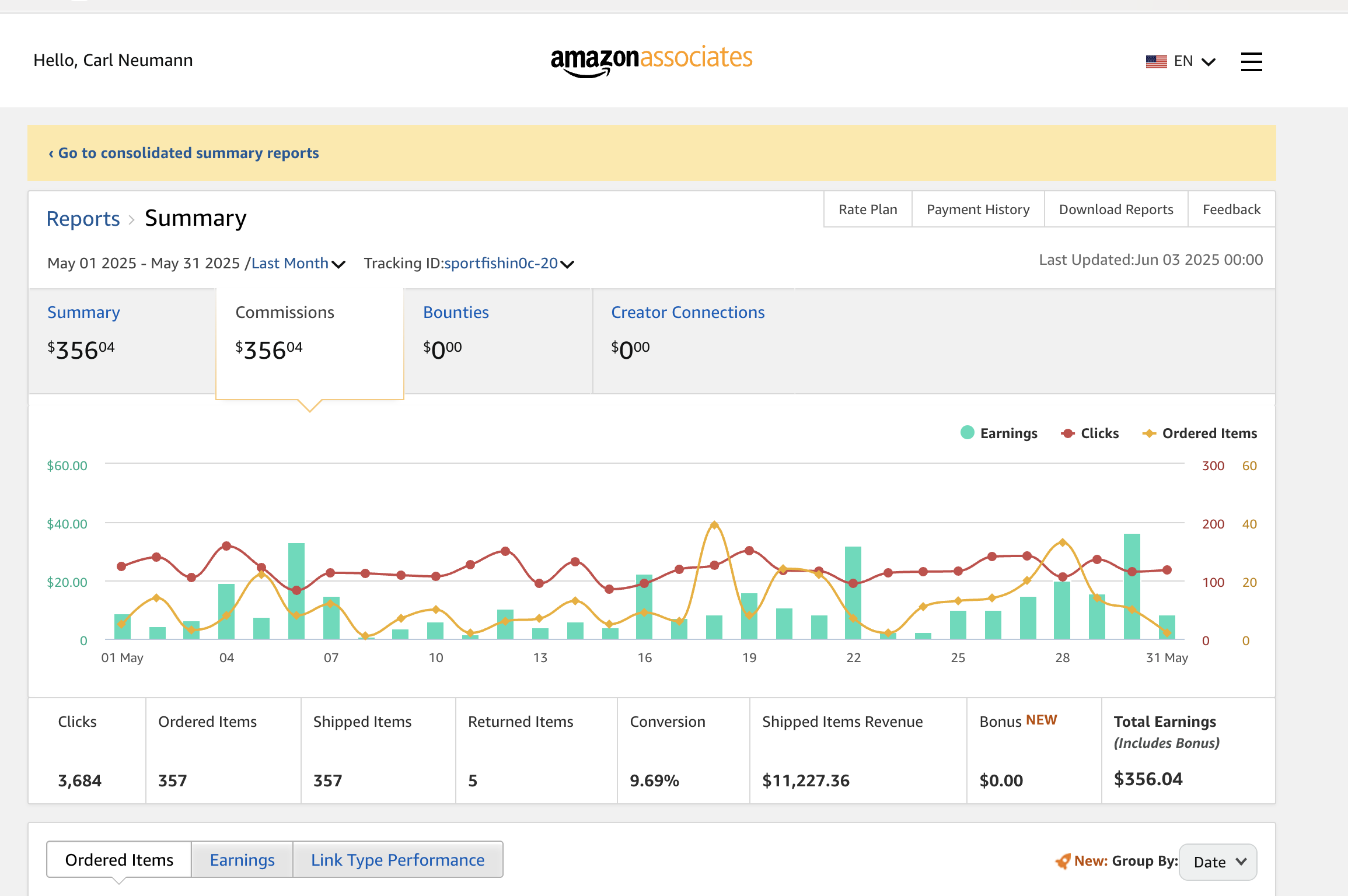Switch to the Earnings lower tab
This screenshot has width=1348, height=896.
click(242, 860)
